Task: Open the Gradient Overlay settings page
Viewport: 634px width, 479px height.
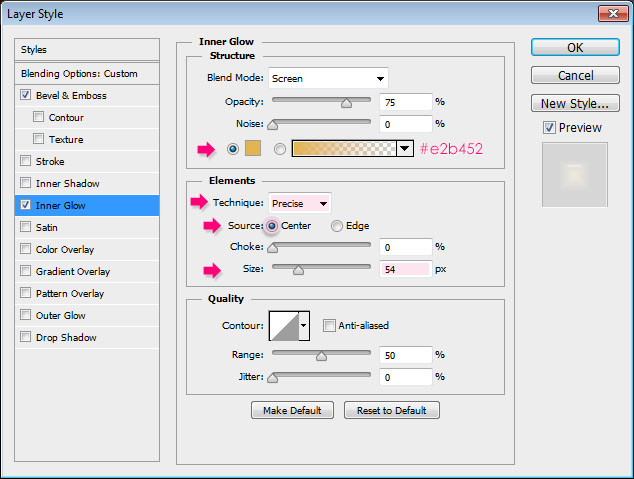Action: click(73, 272)
